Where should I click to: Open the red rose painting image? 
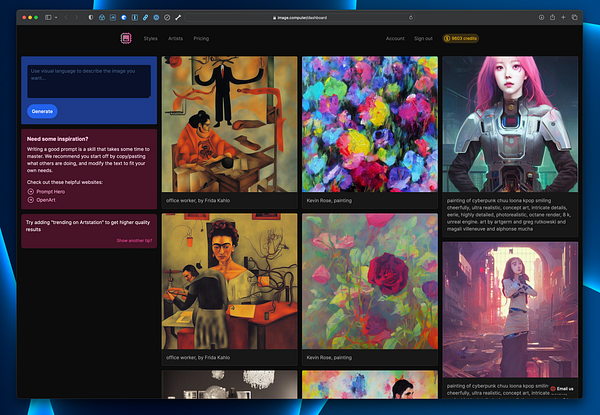point(370,281)
